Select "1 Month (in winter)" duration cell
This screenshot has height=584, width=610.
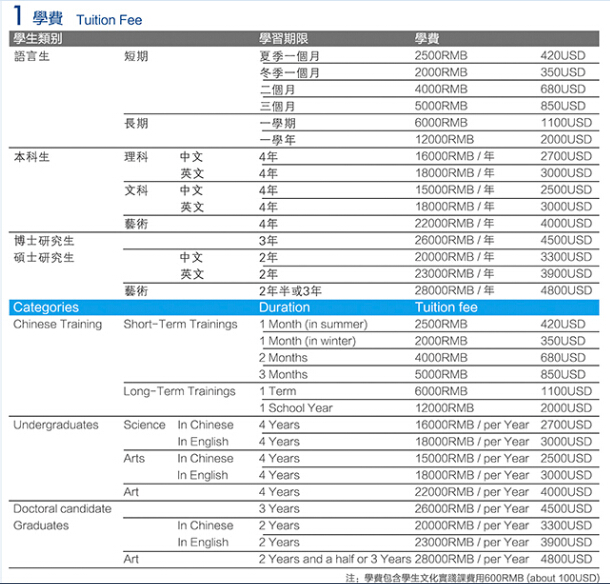pyautogui.click(x=307, y=341)
